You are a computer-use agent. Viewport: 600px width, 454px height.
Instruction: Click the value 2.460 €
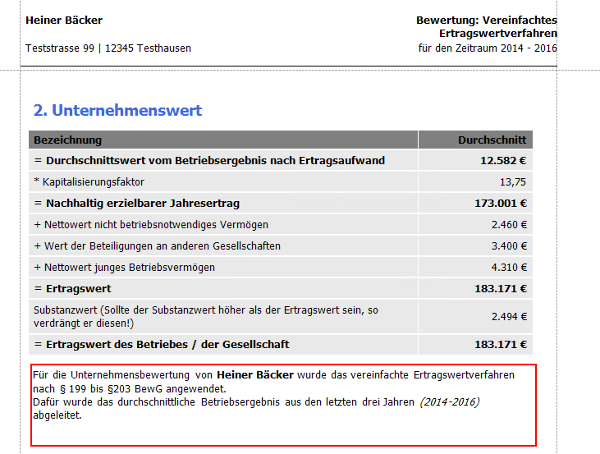509,225
